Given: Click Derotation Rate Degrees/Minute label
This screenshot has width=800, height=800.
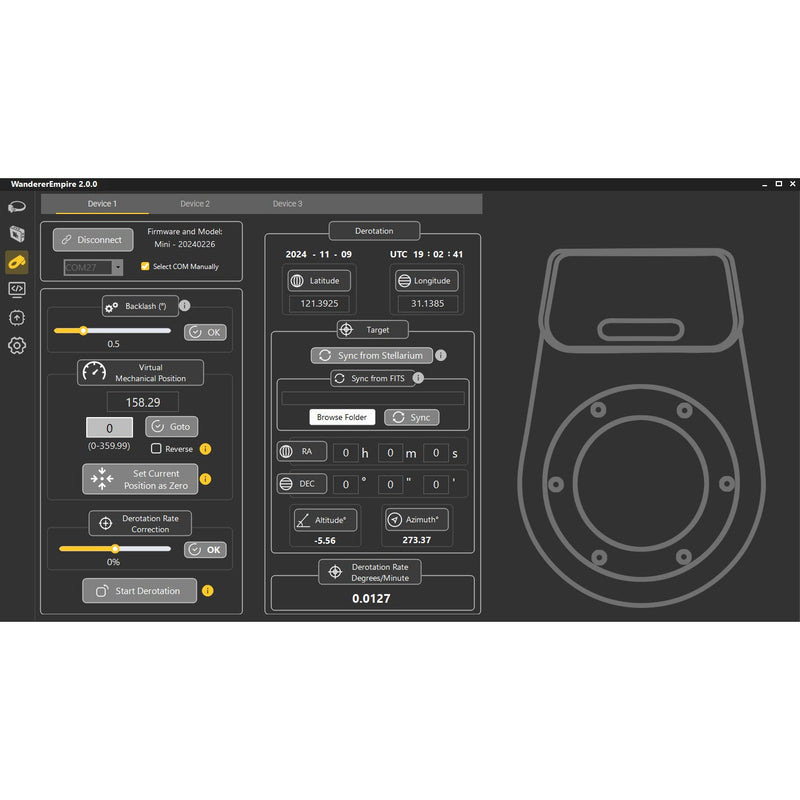Looking at the screenshot, I should point(370,572).
